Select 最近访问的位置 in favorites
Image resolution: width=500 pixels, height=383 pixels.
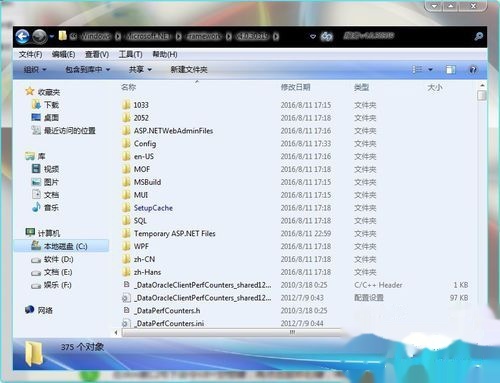70,131
